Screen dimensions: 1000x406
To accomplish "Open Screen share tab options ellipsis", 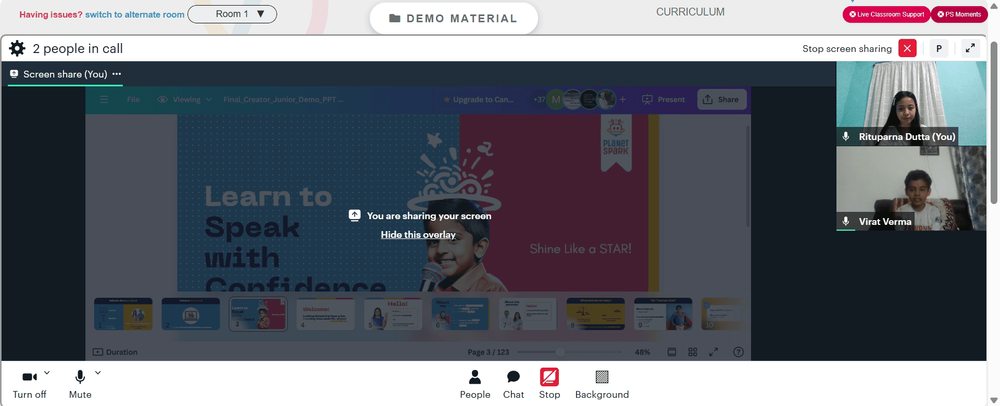I will click(x=116, y=74).
